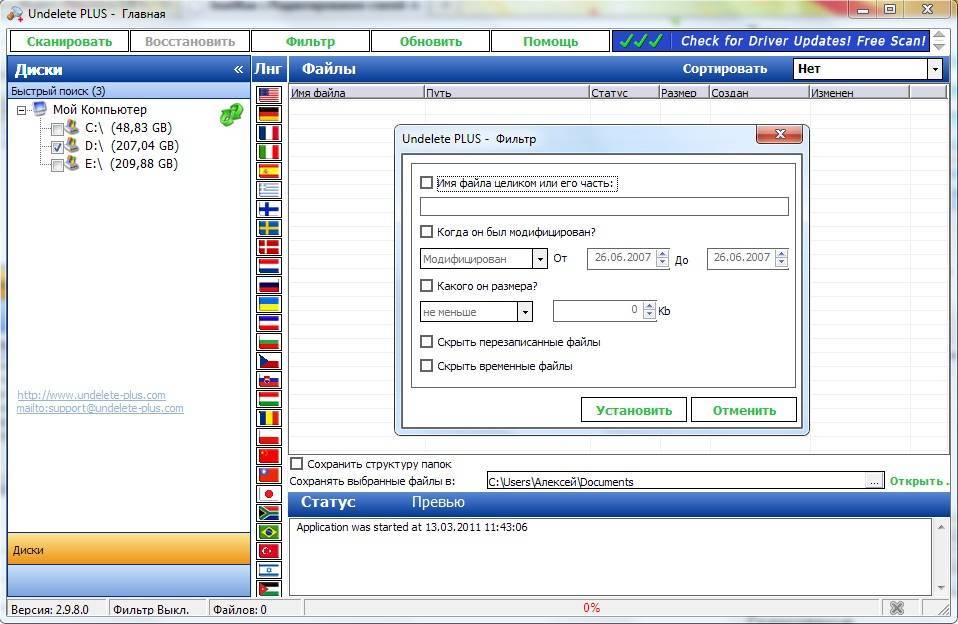Check the C:\ drive checkbox
The height and width of the screenshot is (624, 958).
pyautogui.click(x=57, y=129)
